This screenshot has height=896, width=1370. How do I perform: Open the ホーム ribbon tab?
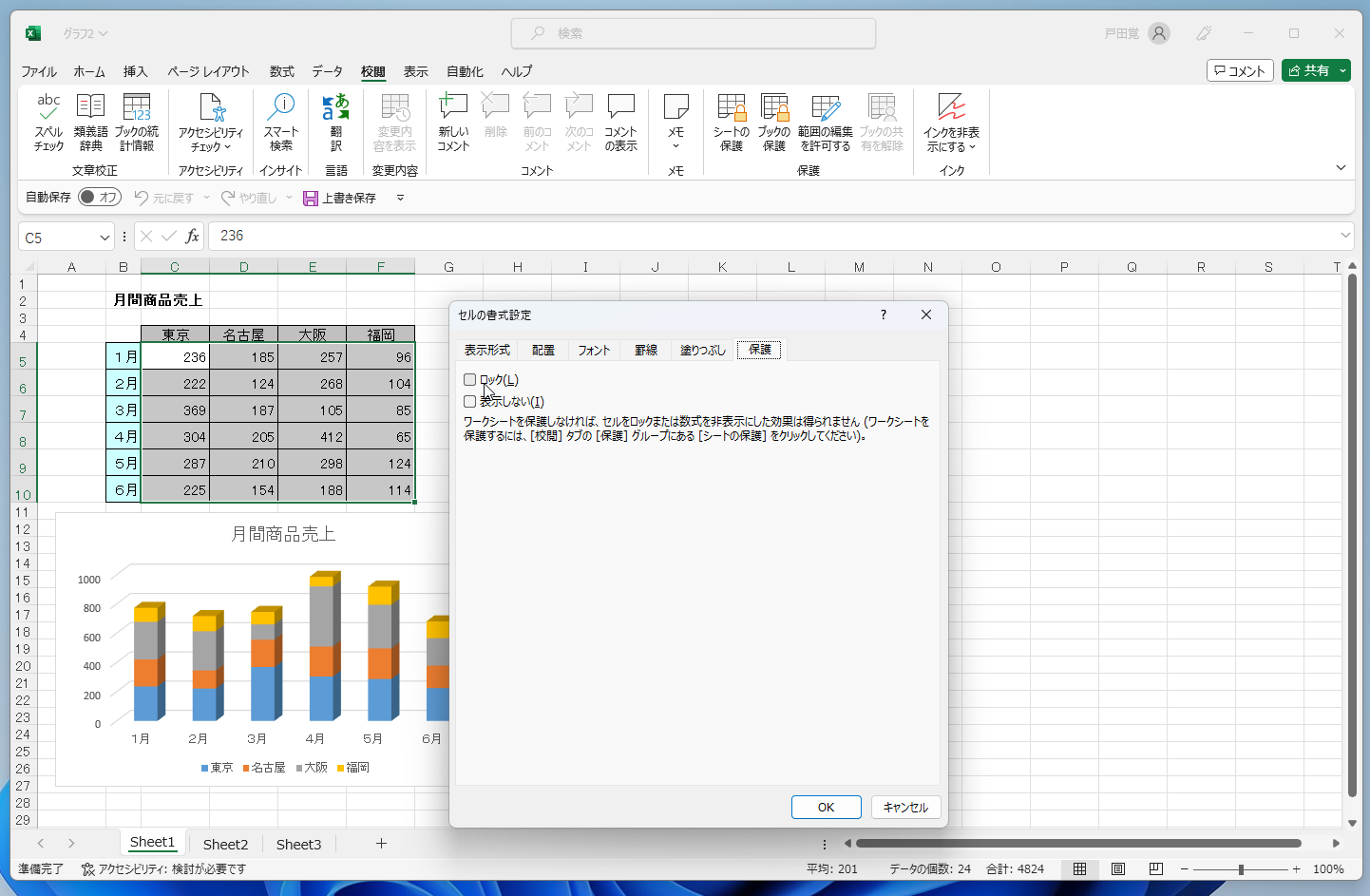pos(89,71)
